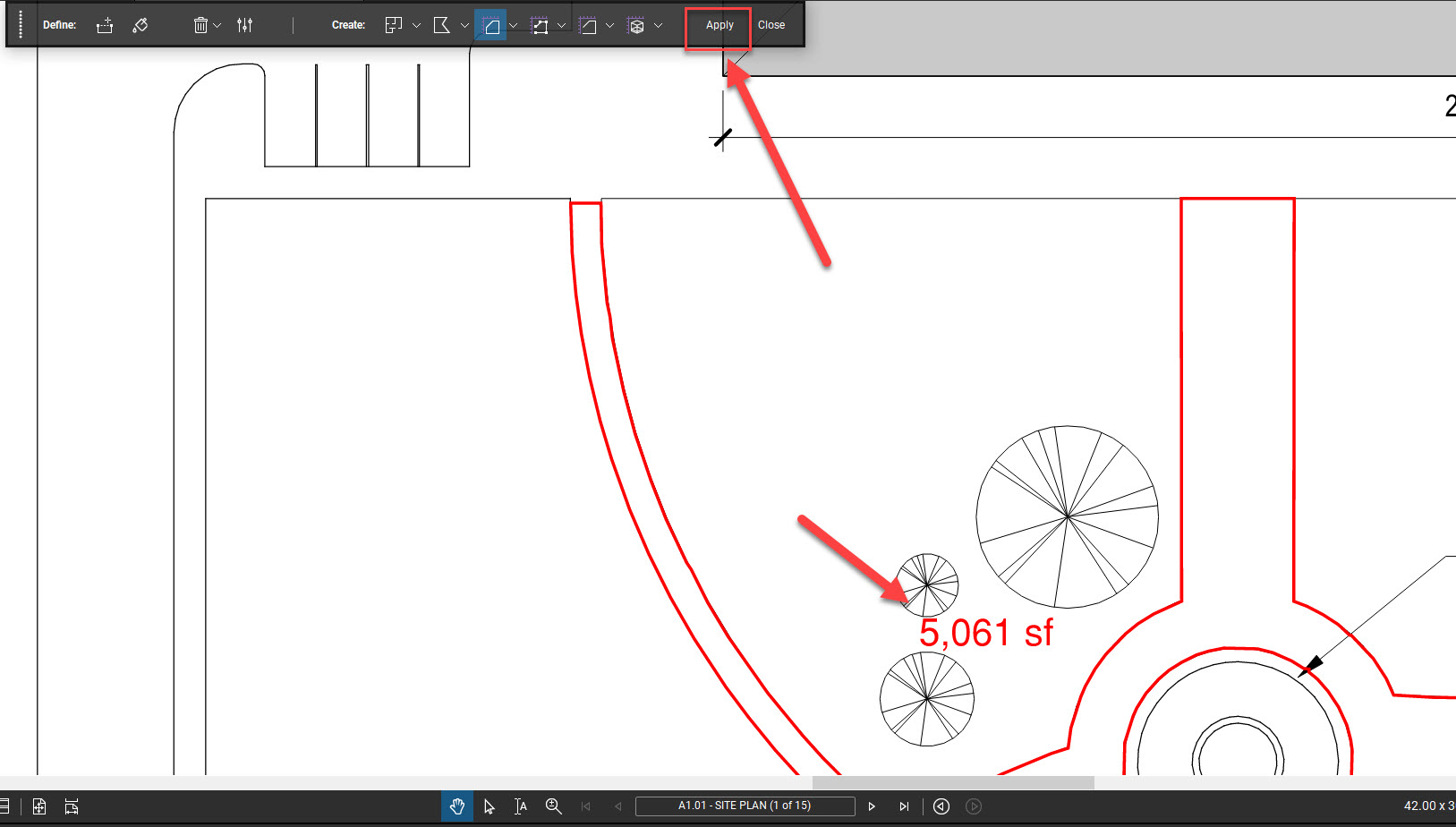
Task: Click the A1.01 - SITE PLAN page field
Action: 745,806
